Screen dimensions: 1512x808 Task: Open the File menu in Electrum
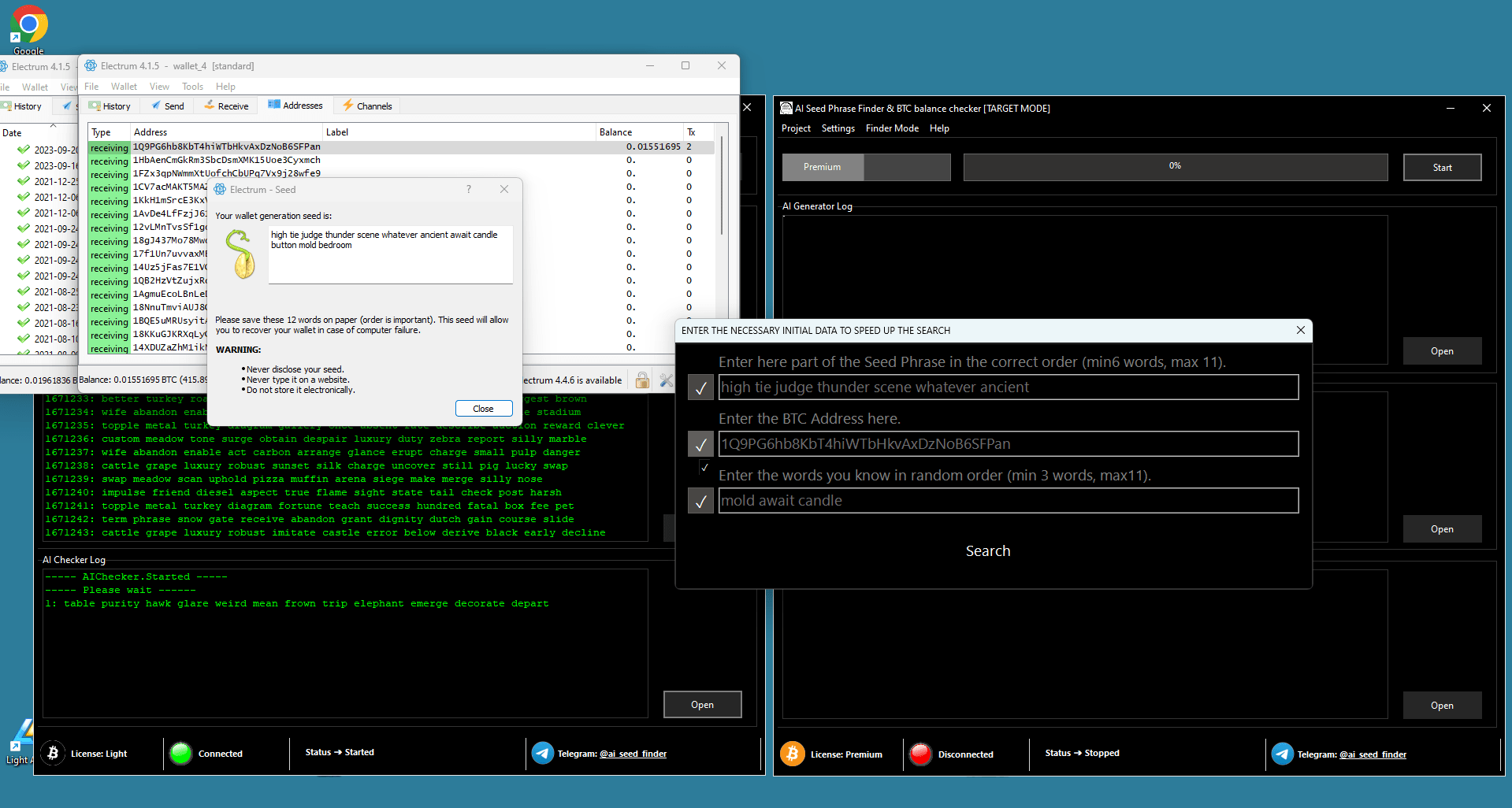(91, 87)
